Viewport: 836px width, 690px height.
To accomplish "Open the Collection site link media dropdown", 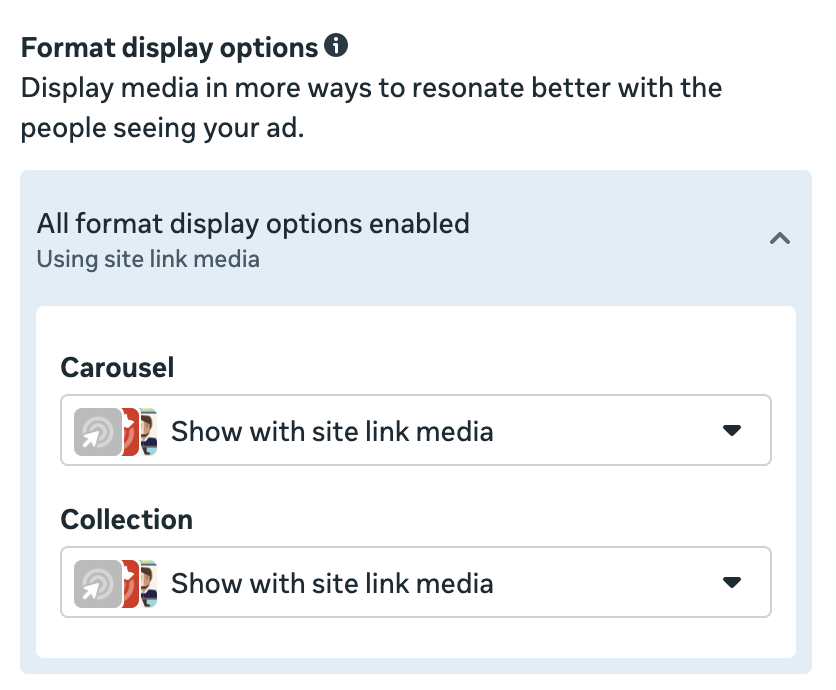I will (x=416, y=583).
